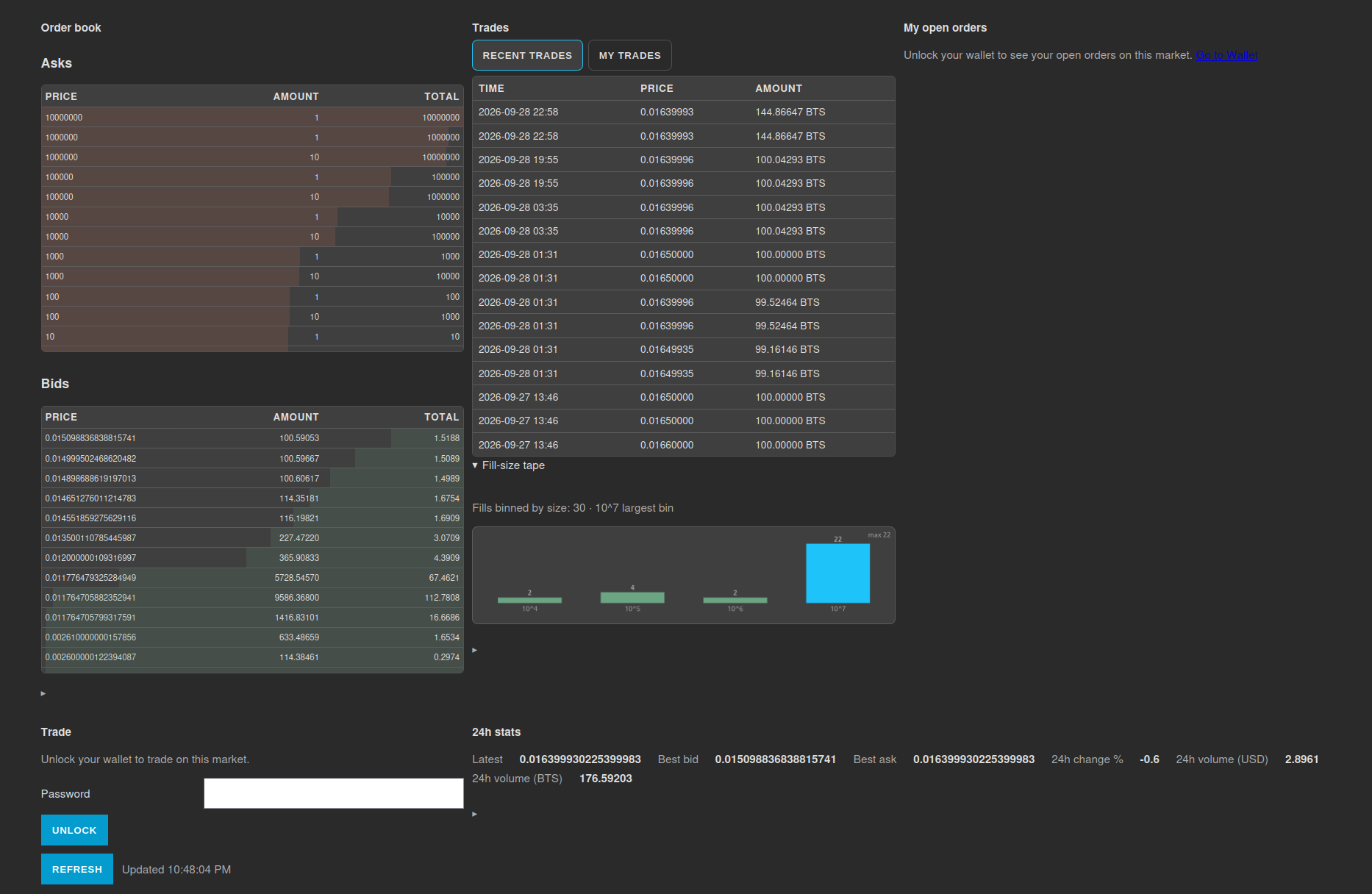This screenshot has width=1372, height=894.
Task: Click 24h volume BTS value 176.59203
Action: (606, 779)
